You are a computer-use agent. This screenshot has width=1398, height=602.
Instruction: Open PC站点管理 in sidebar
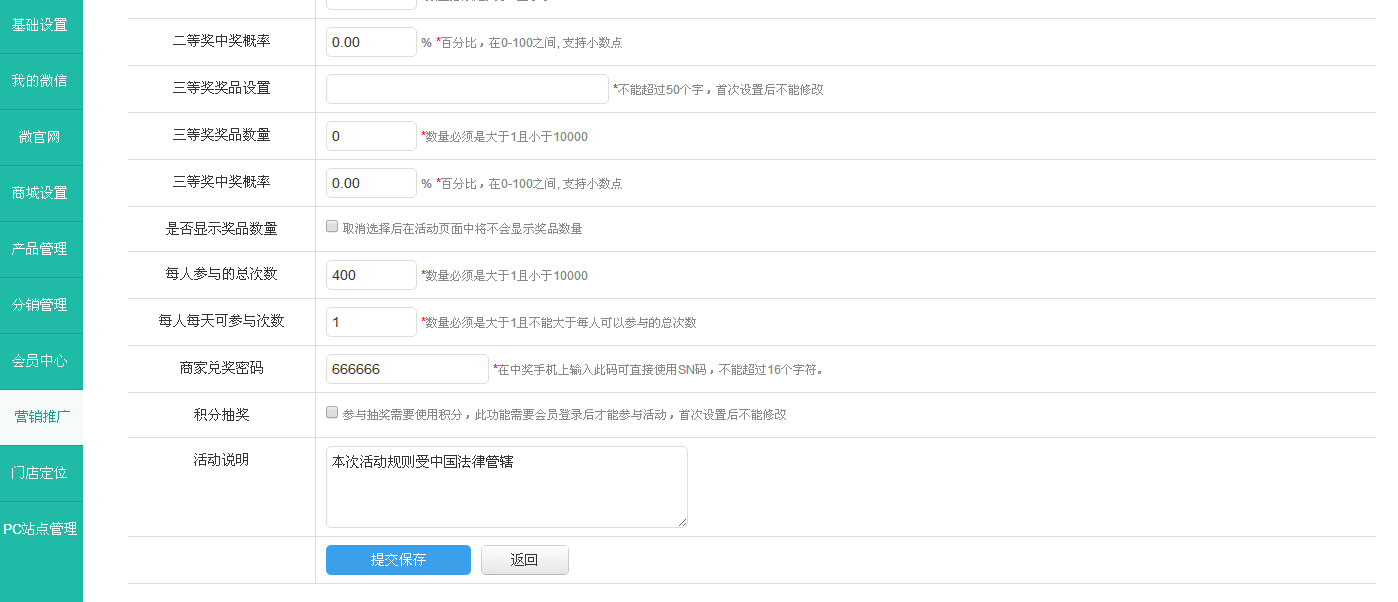click(x=40, y=529)
